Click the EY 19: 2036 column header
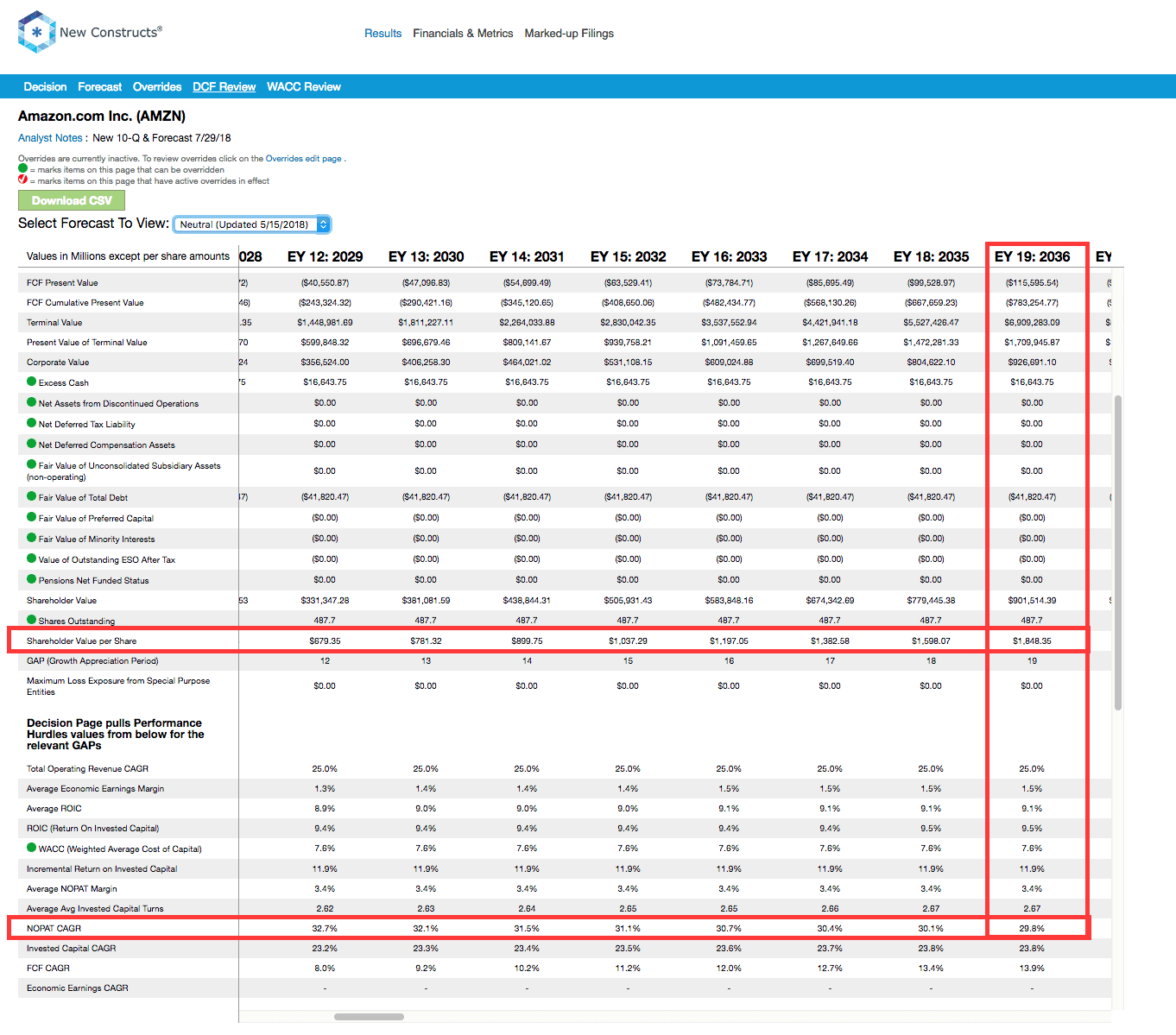1176x1035 pixels. click(x=1032, y=256)
